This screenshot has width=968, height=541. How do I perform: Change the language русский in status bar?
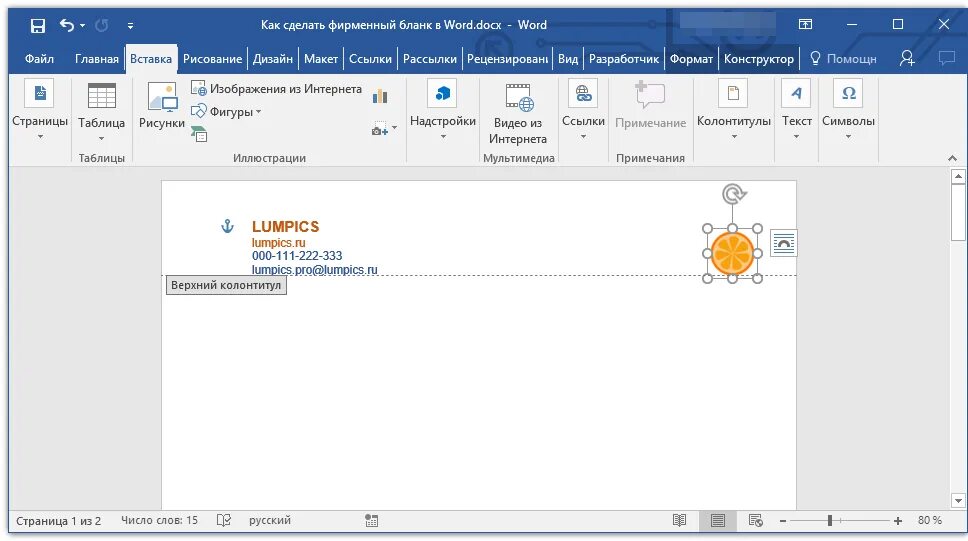coord(270,521)
